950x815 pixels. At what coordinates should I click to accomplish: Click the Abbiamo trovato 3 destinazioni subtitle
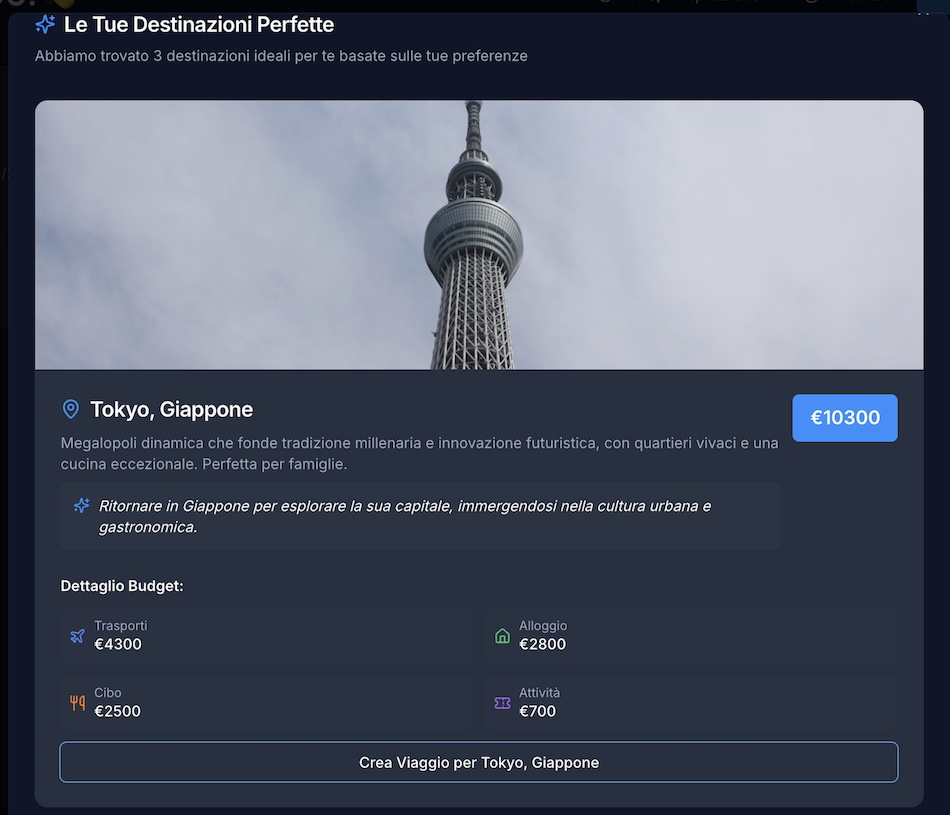(x=281, y=56)
